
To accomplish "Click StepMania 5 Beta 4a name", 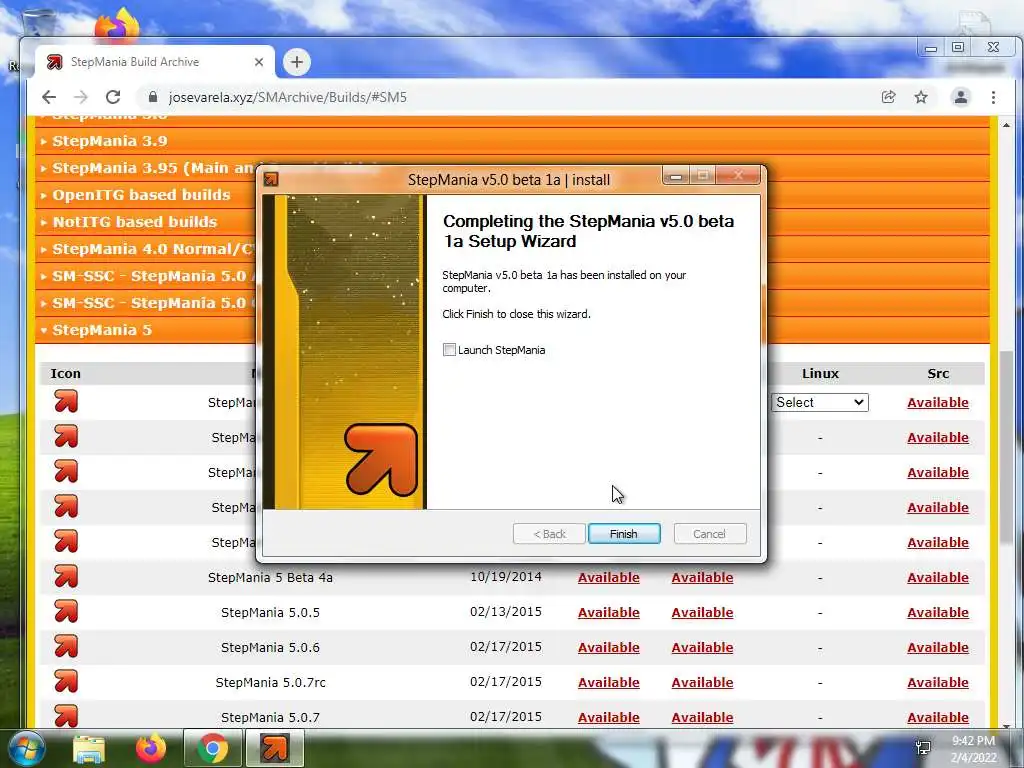I will pos(270,577).
